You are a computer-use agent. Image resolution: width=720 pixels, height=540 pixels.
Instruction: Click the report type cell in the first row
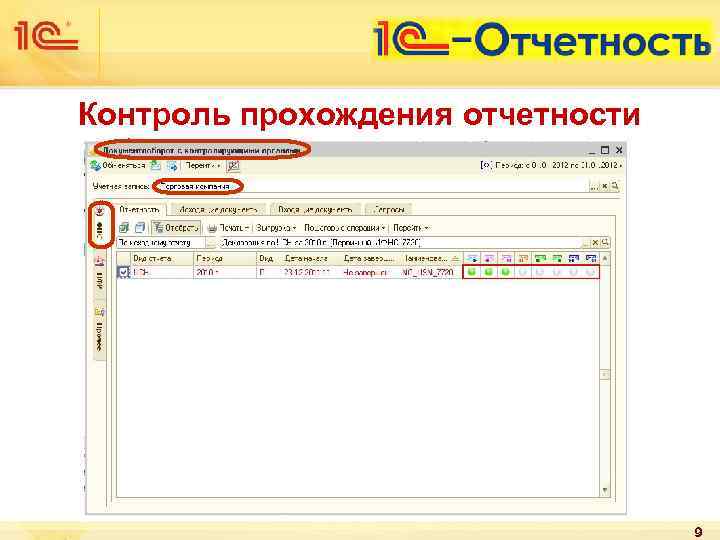pyautogui.click(x=162, y=272)
